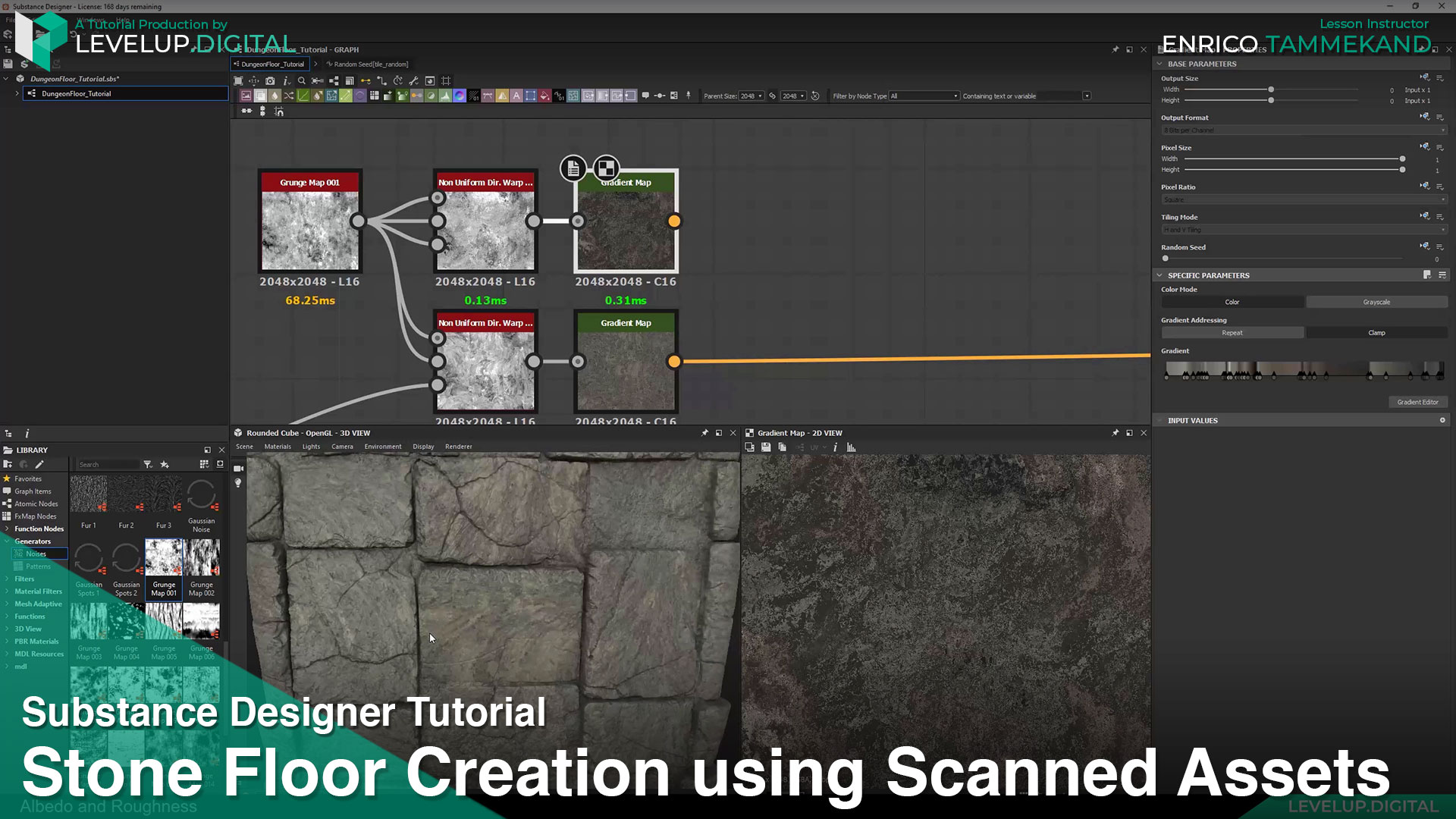
Task: Click the library filter funnel icon
Action: coord(148,464)
